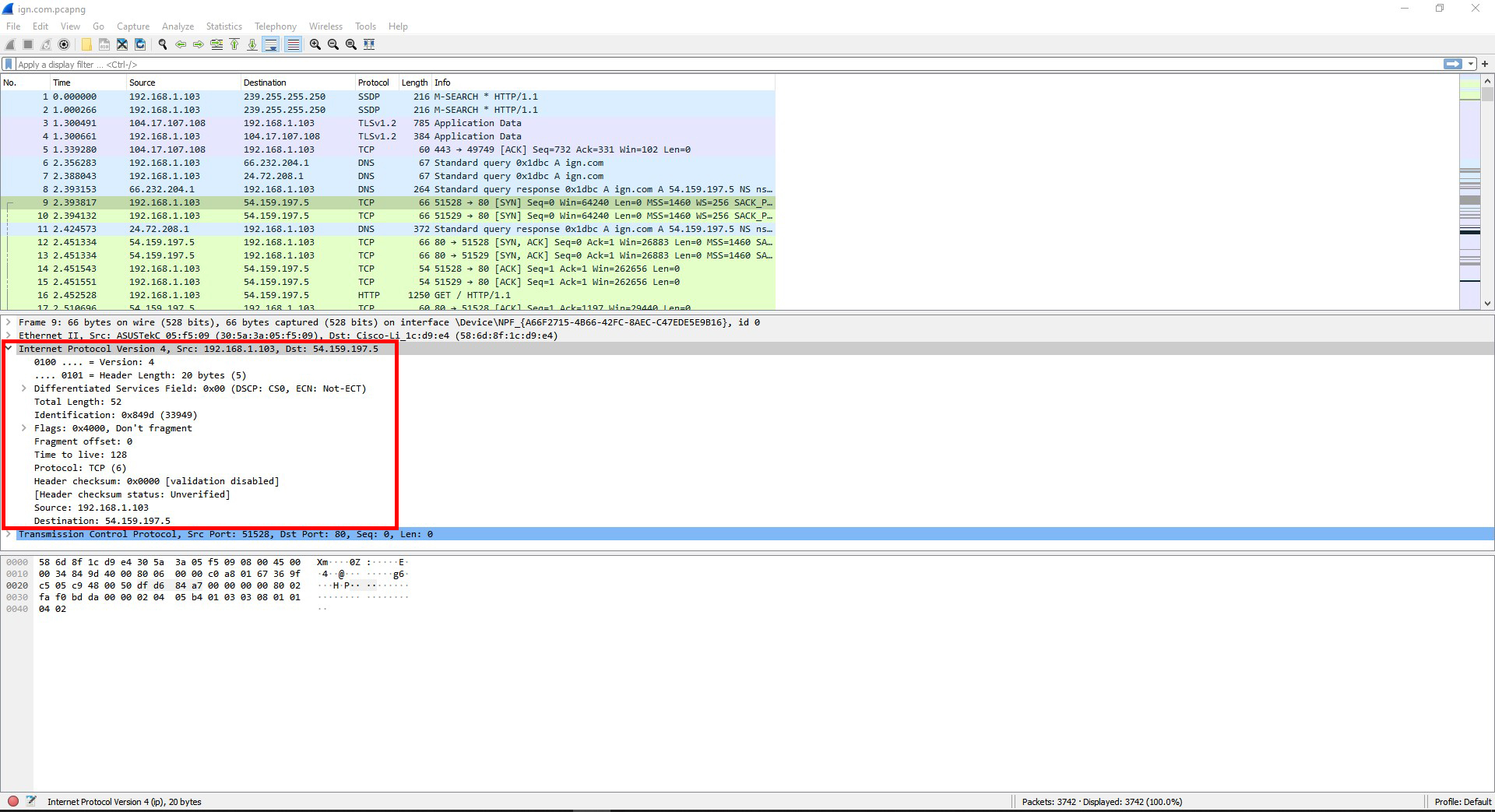Click the capture options gear icon

(64, 44)
